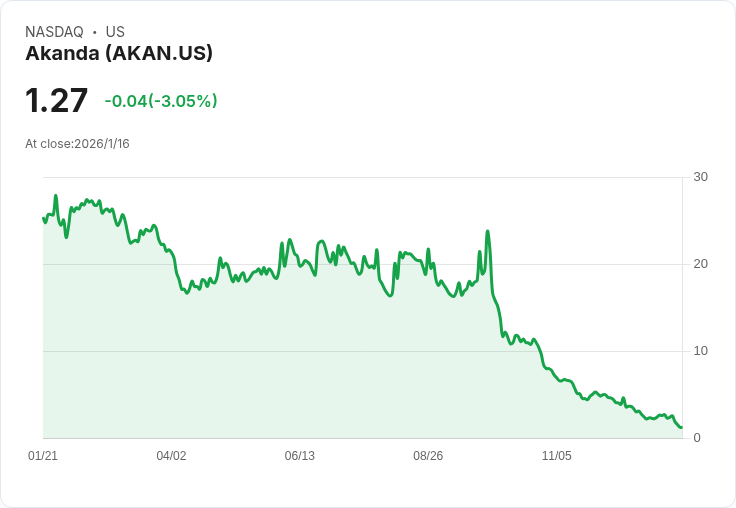Image resolution: width=736 pixels, height=508 pixels.
Task: Select the NASDAQ exchange label
Action: click(54, 32)
